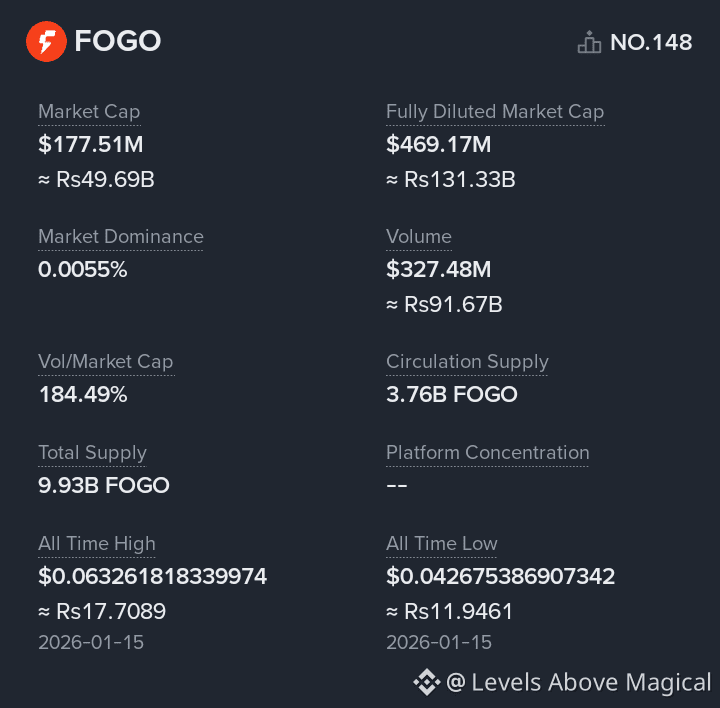Click the FOGO token name heading
This screenshot has height=708, width=720.
point(118,41)
